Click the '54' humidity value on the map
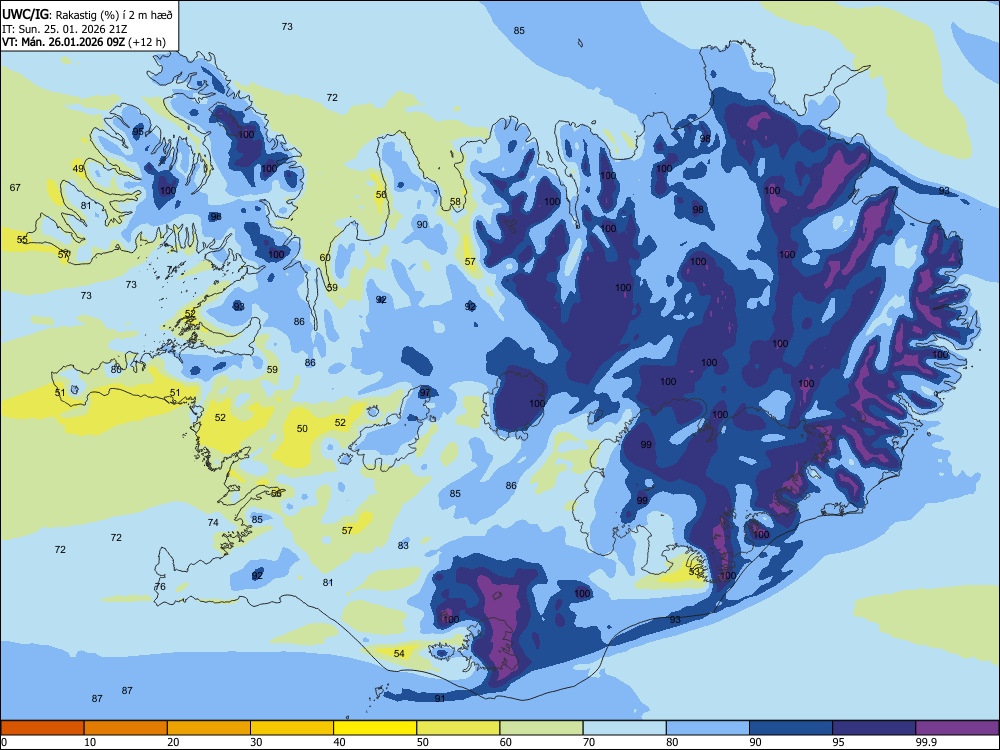The image size is (1000, 750). click(x=399, y=654)
